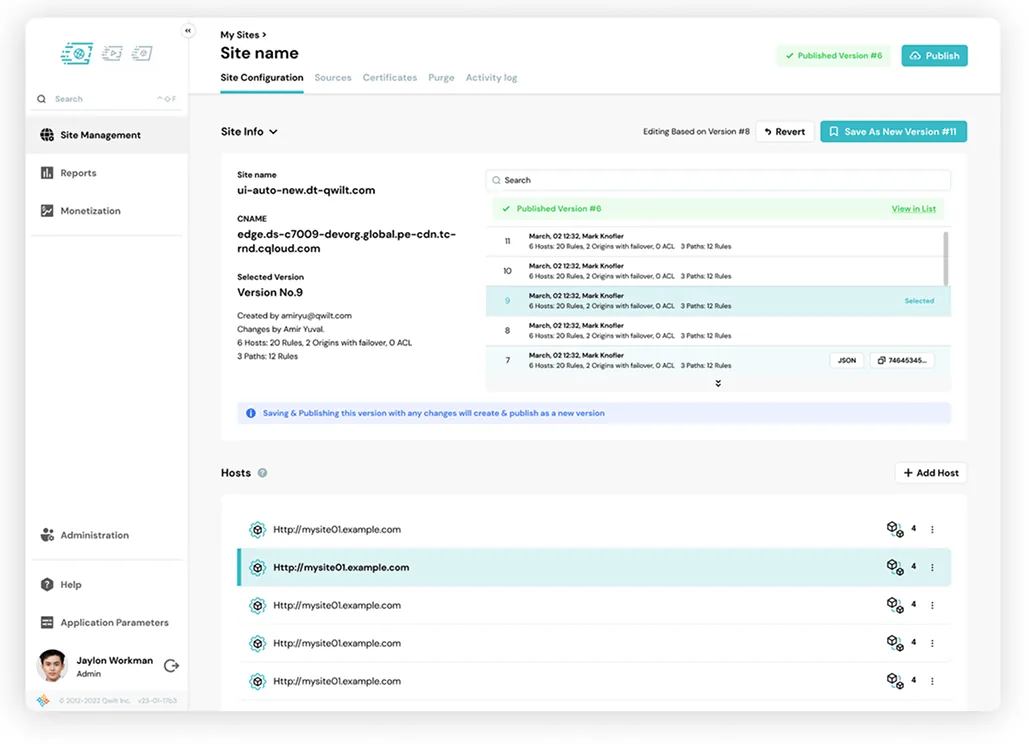This screenshot has width=1029, height=744.
Task: Select version 9 row marked Selected
Action: 718,300
